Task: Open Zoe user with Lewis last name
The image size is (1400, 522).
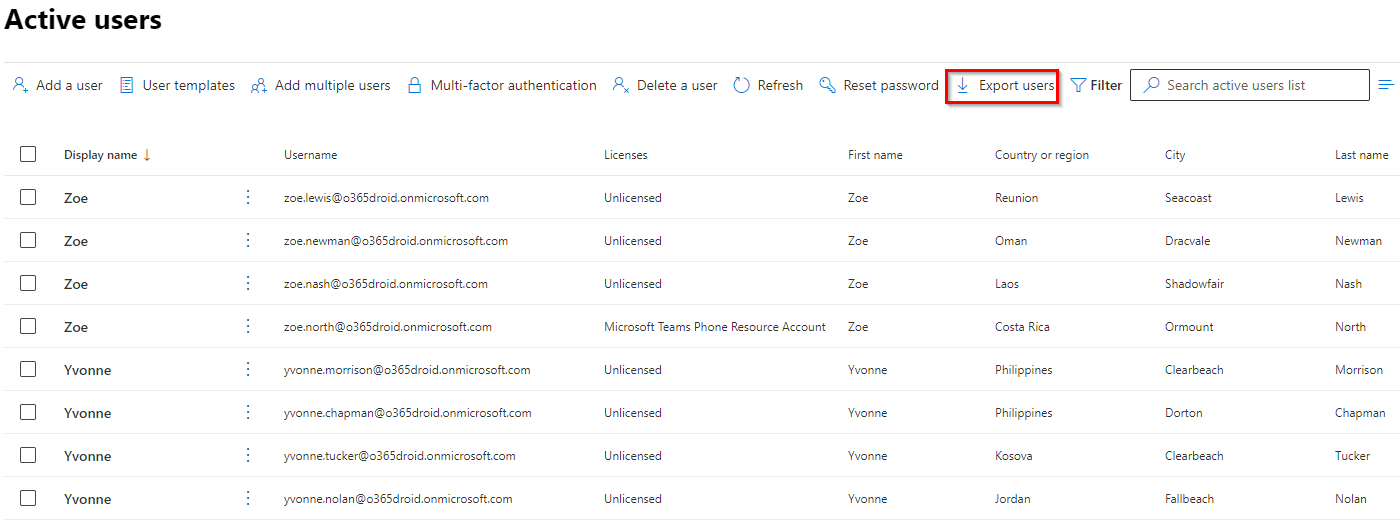Action: coord(76,198)
